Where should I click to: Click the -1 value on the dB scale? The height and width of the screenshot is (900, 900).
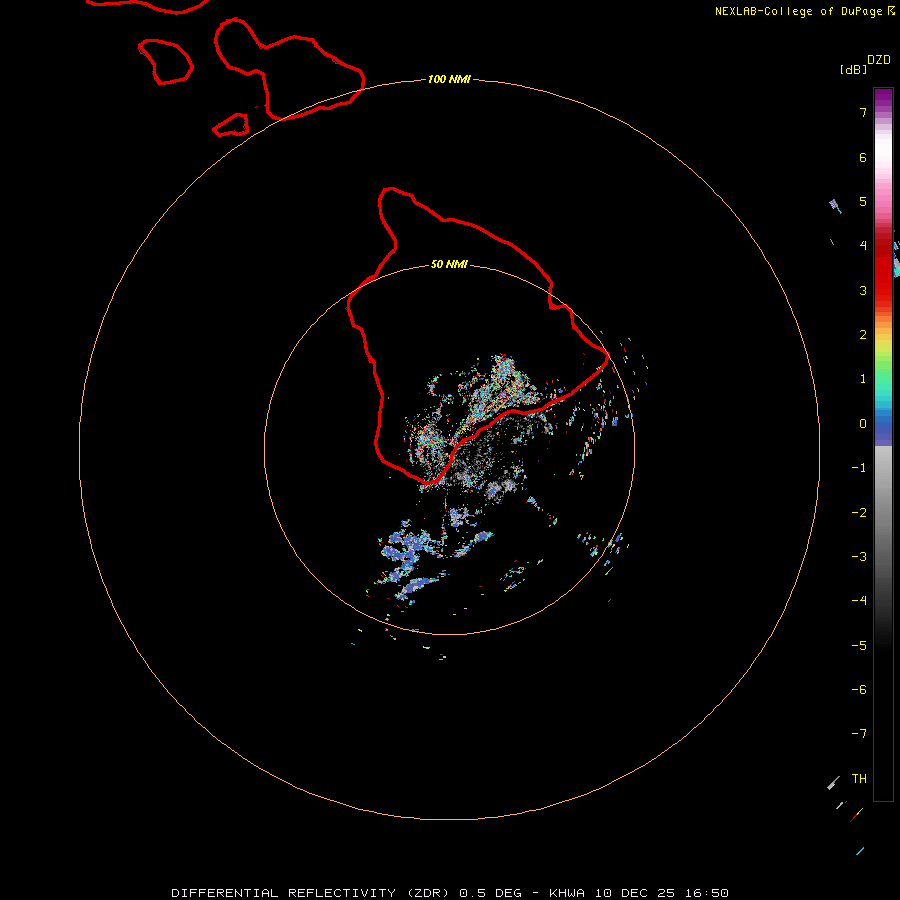pyautogui.click(x=859, y=468)
